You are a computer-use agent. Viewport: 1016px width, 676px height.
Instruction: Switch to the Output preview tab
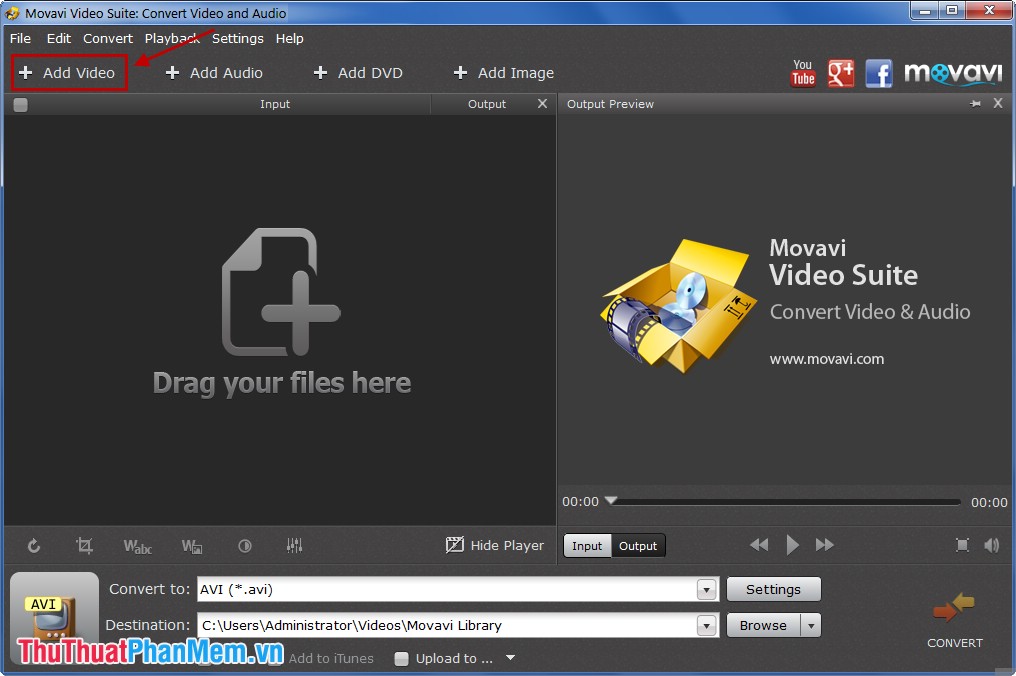[x=638, y=545]
